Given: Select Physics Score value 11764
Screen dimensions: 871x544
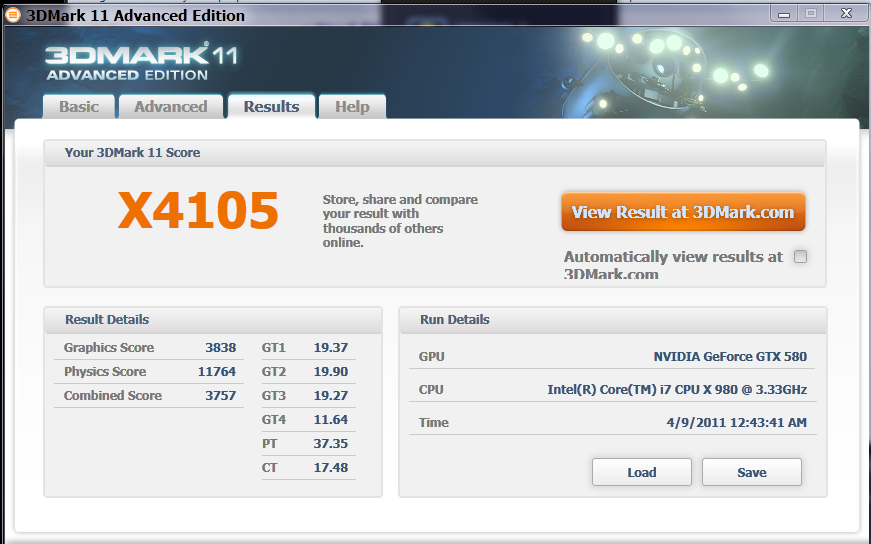Looking at the screenshot, I should pos(217,371).
